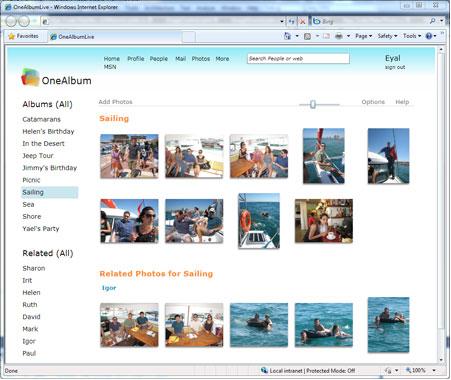Open the address bar history dropdown

(x=282, y=21)
